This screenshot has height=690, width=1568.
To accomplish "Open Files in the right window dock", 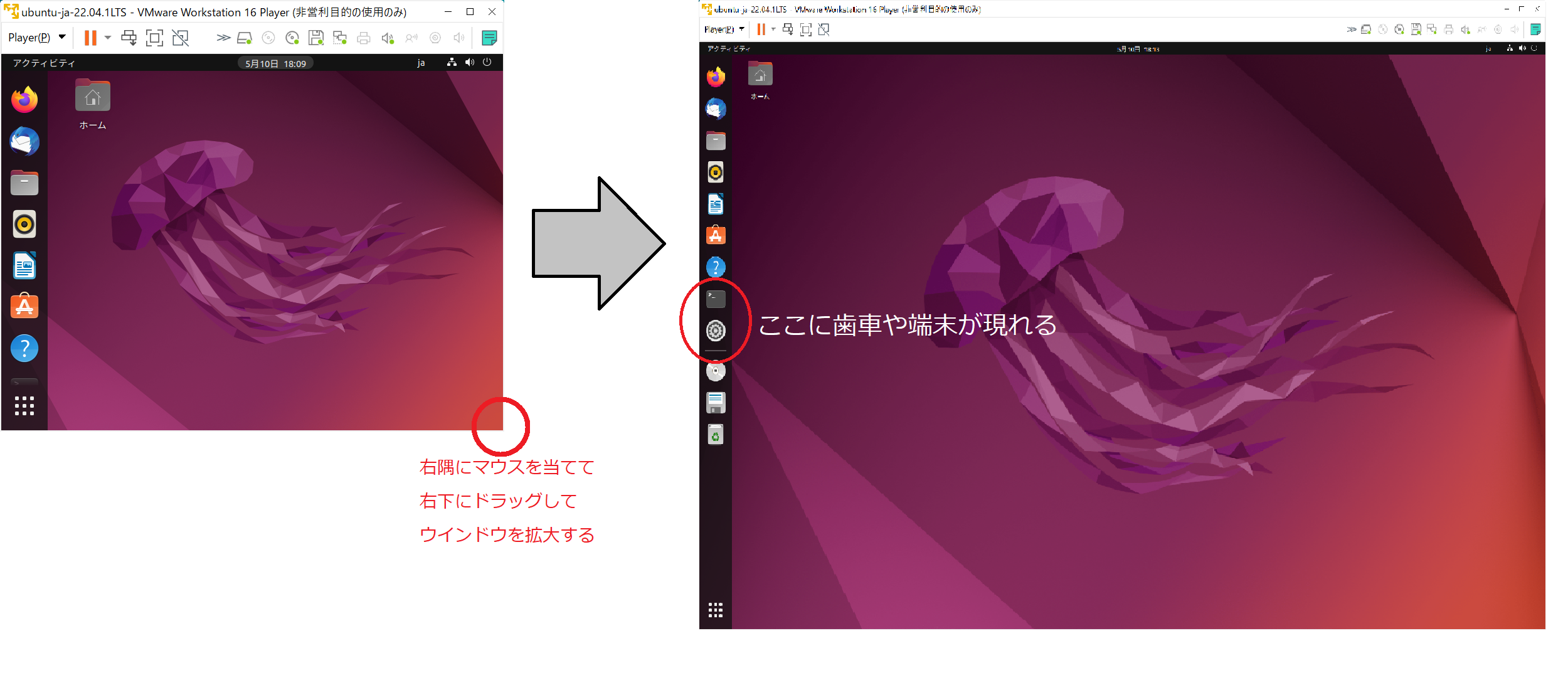I will [x=716, y=141].
